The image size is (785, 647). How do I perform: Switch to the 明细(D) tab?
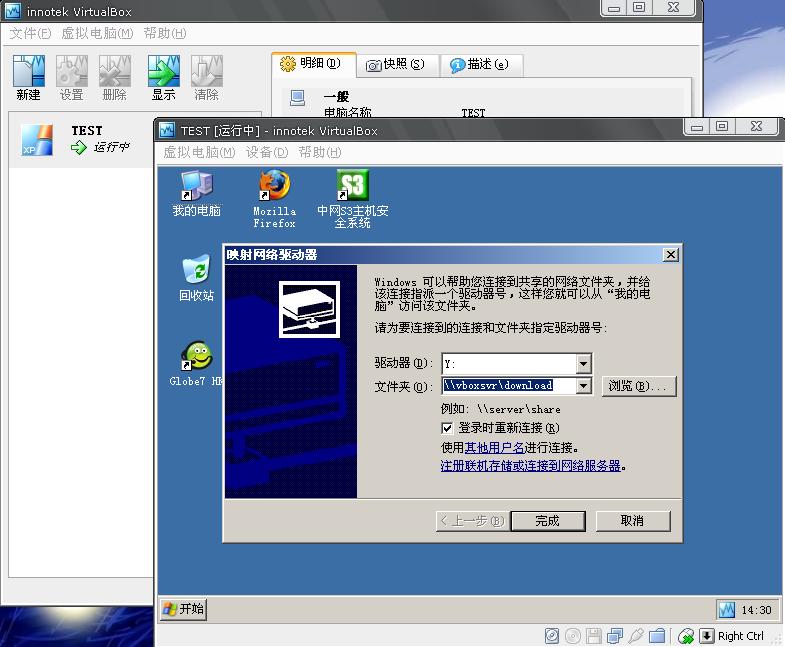pyautogui.click(x=314, y=64)
